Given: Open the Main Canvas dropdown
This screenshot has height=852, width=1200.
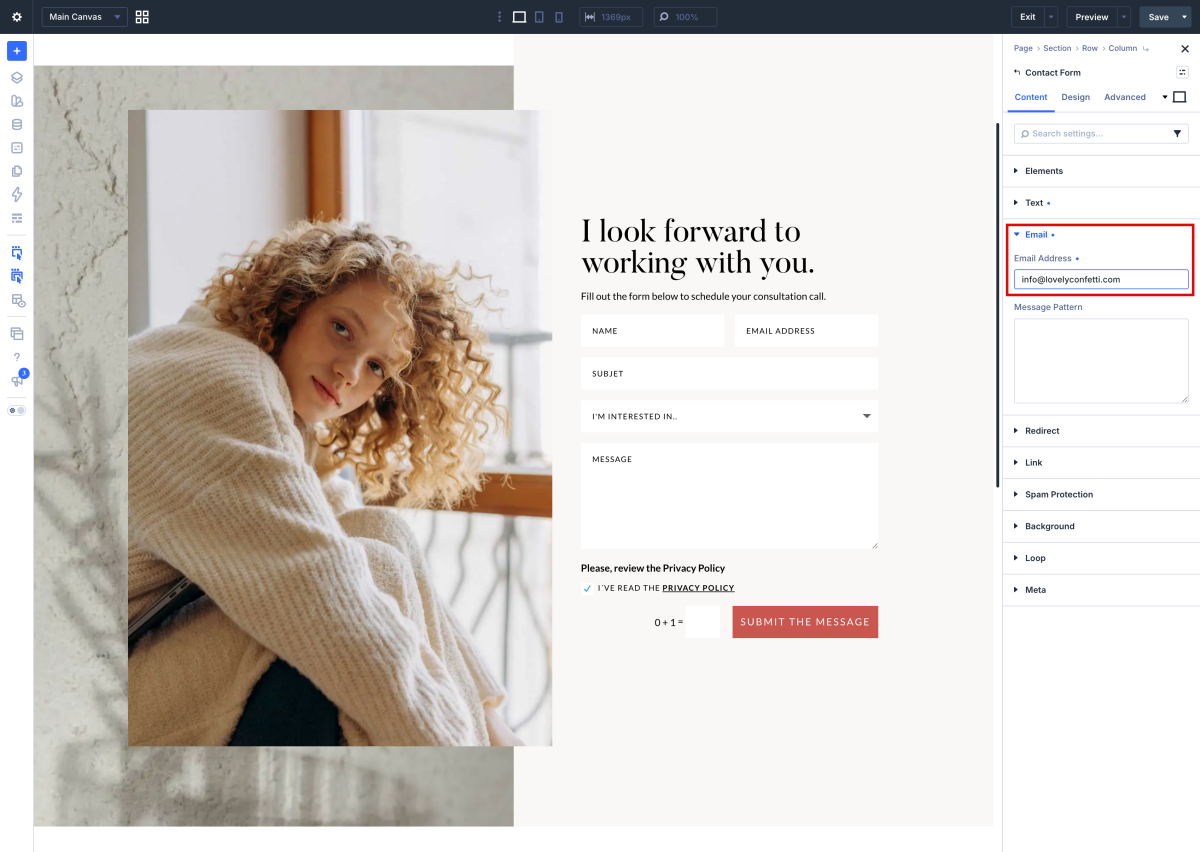Looking at the screenshot, I should 85,17.
